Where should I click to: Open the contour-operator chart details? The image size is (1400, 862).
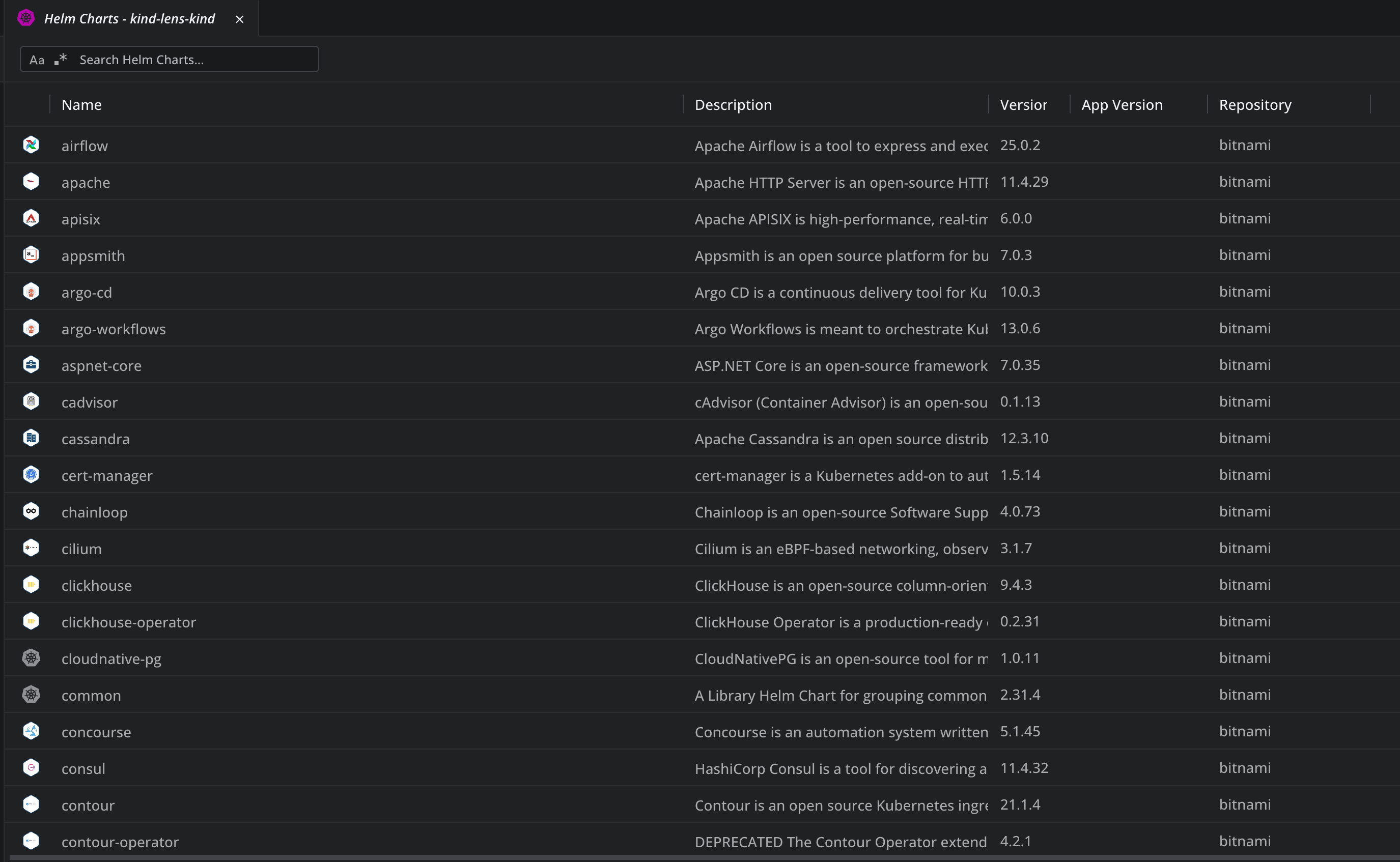pyautogui.click(x=120, y=841)
